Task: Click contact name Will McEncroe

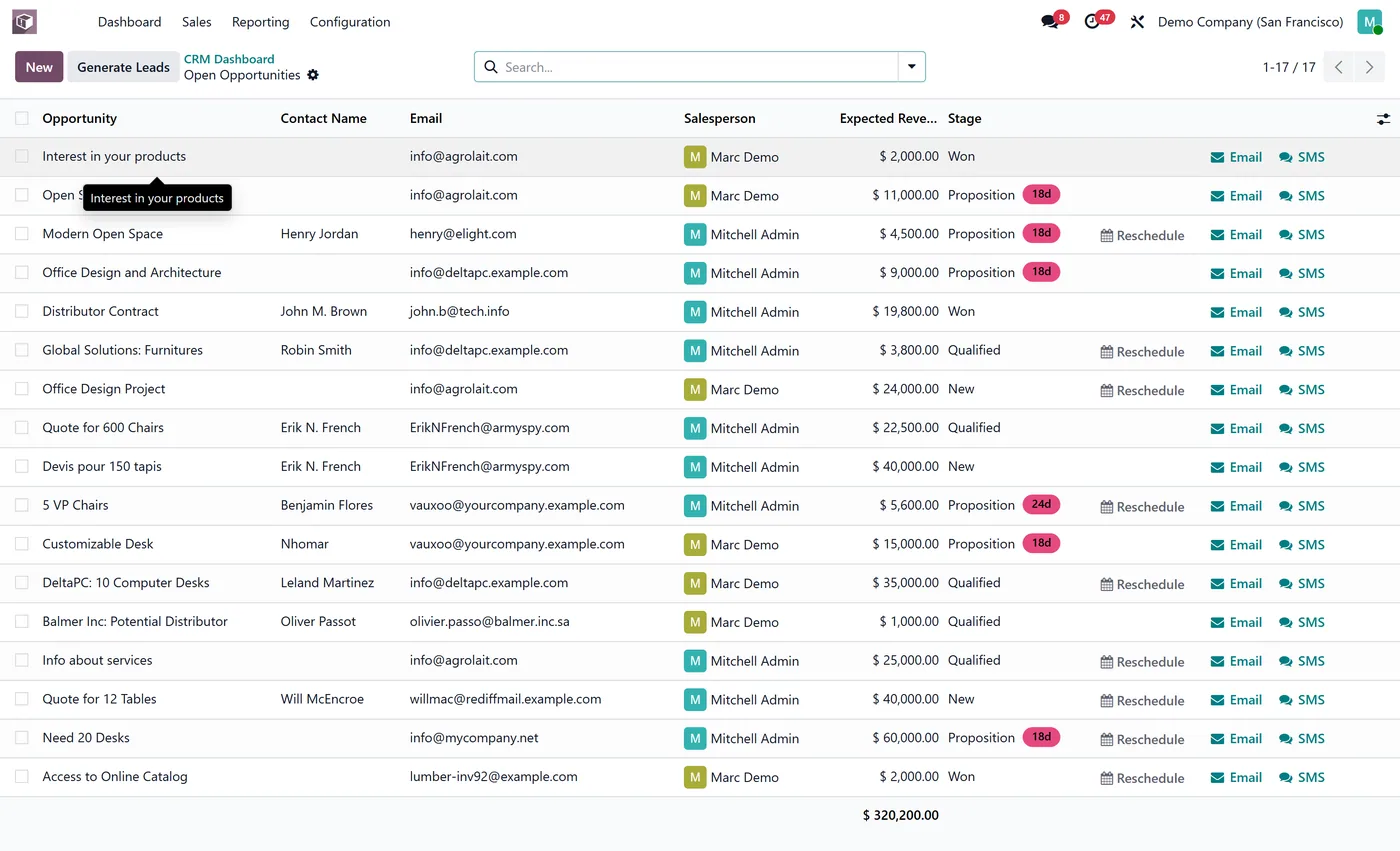Action: pyautogui.click(x=322, y=699)
